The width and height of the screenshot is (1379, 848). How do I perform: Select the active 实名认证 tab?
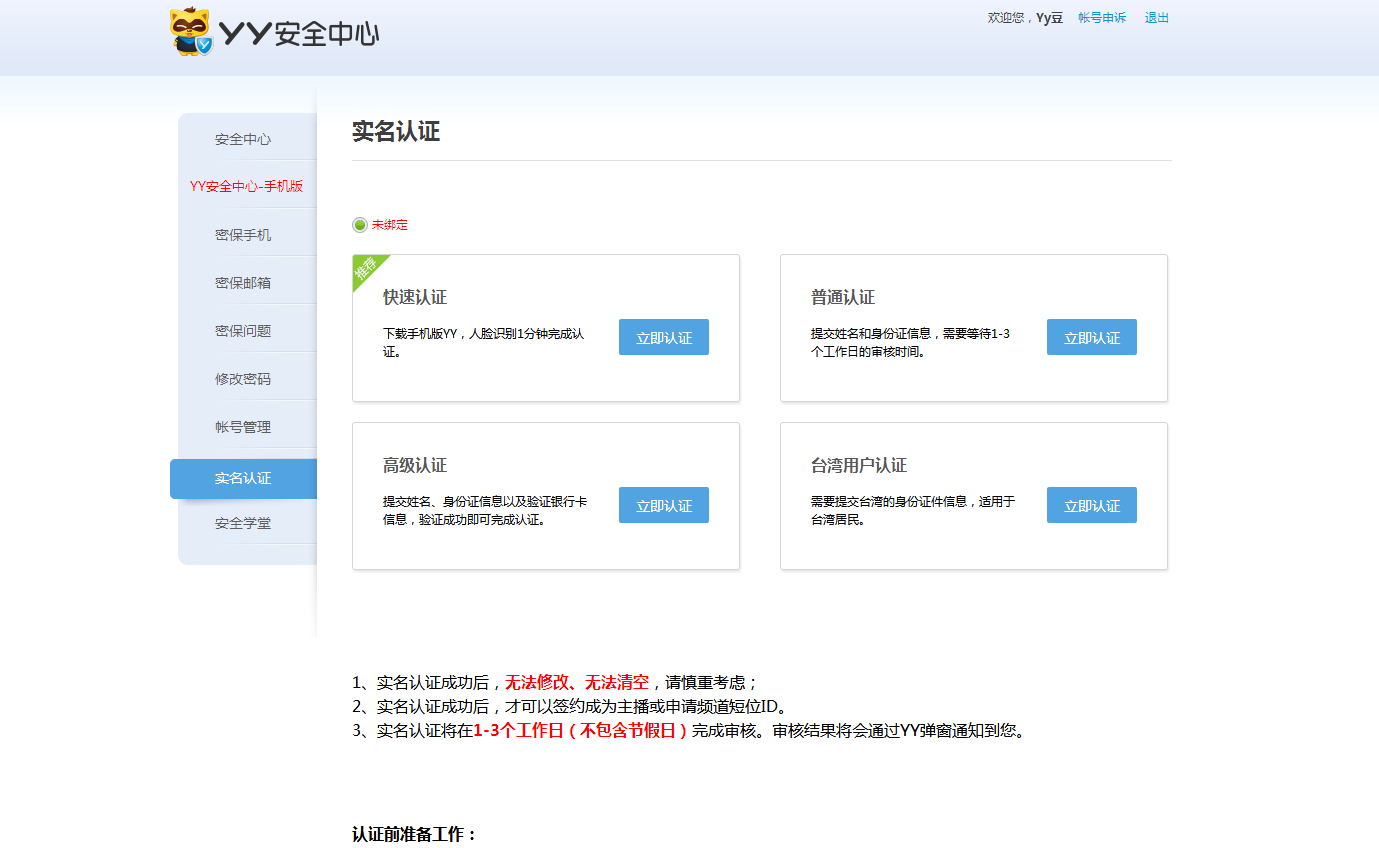[245, 478]
